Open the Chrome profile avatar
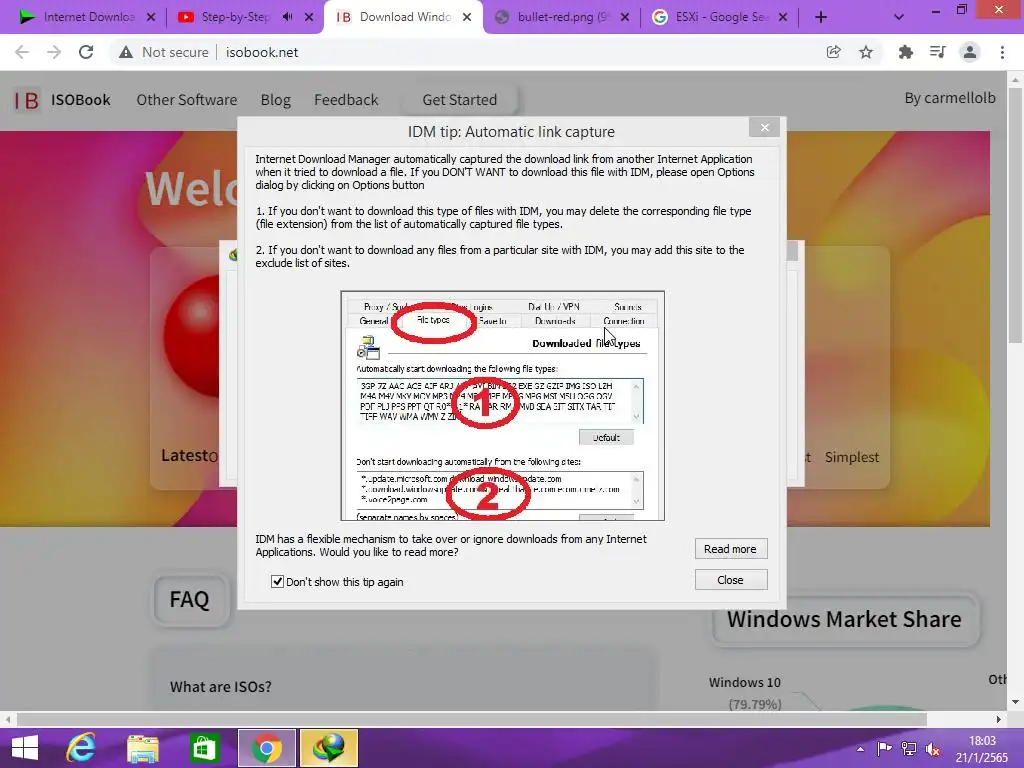This screenshot has height=768, width=1024. coord(970,52)
